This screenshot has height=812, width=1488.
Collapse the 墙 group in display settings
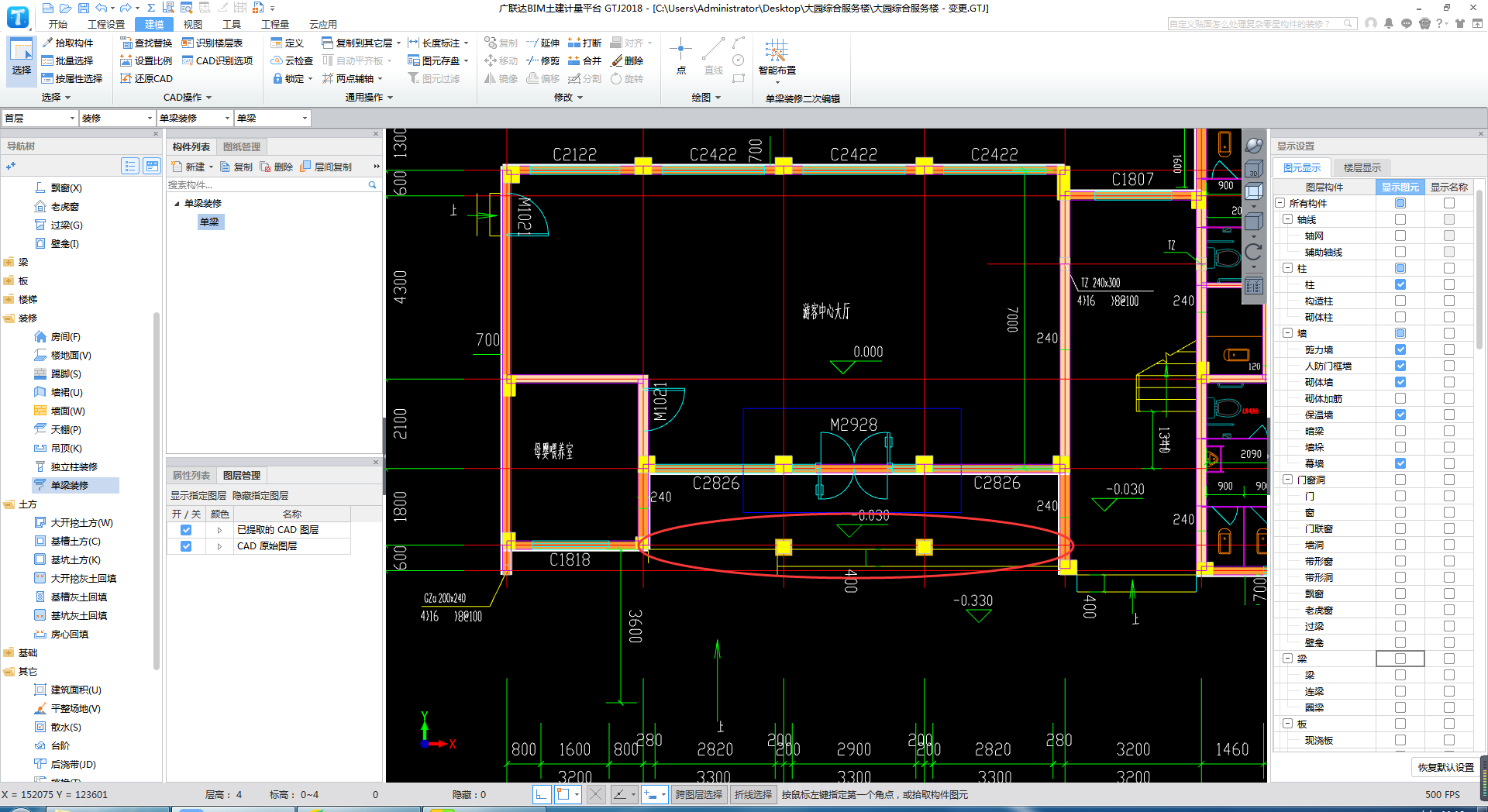(1287, 333)
